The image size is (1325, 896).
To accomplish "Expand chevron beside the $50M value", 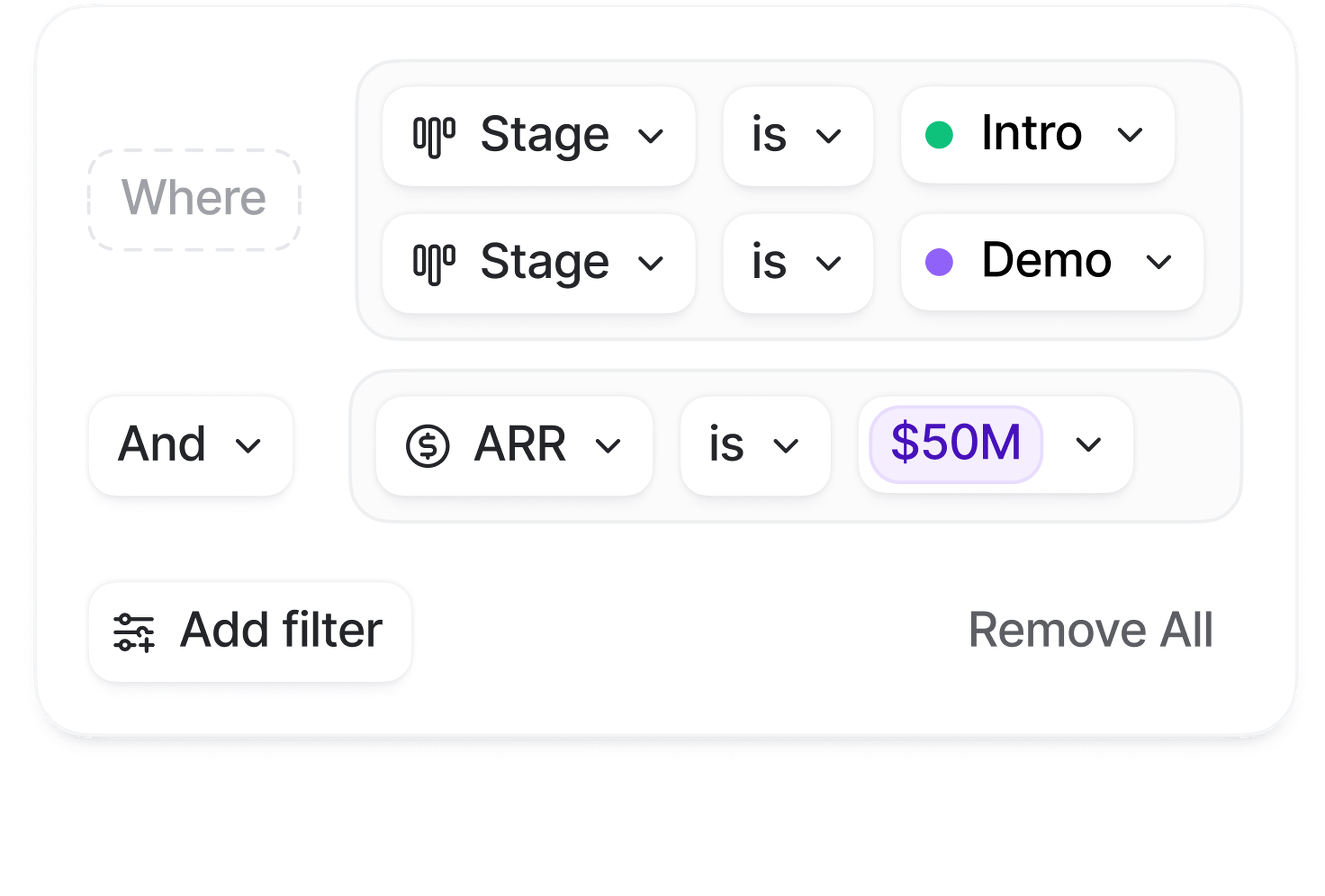I will point(1088,445).
